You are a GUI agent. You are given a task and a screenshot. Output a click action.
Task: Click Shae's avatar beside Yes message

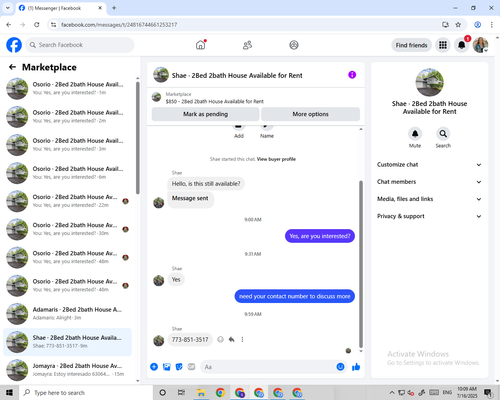click(159, 280)
